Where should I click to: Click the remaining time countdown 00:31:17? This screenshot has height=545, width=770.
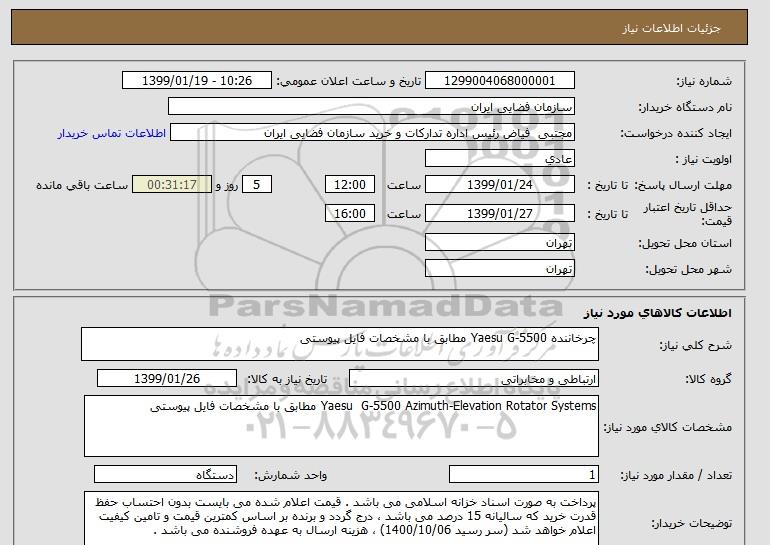click(x=172, y=185)
